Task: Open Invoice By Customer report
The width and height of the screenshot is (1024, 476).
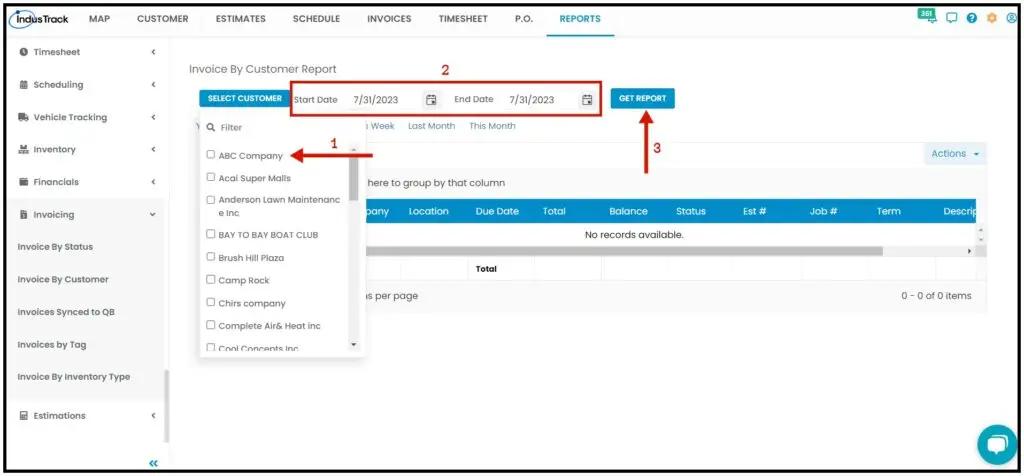Action: [x=63, y=279]
